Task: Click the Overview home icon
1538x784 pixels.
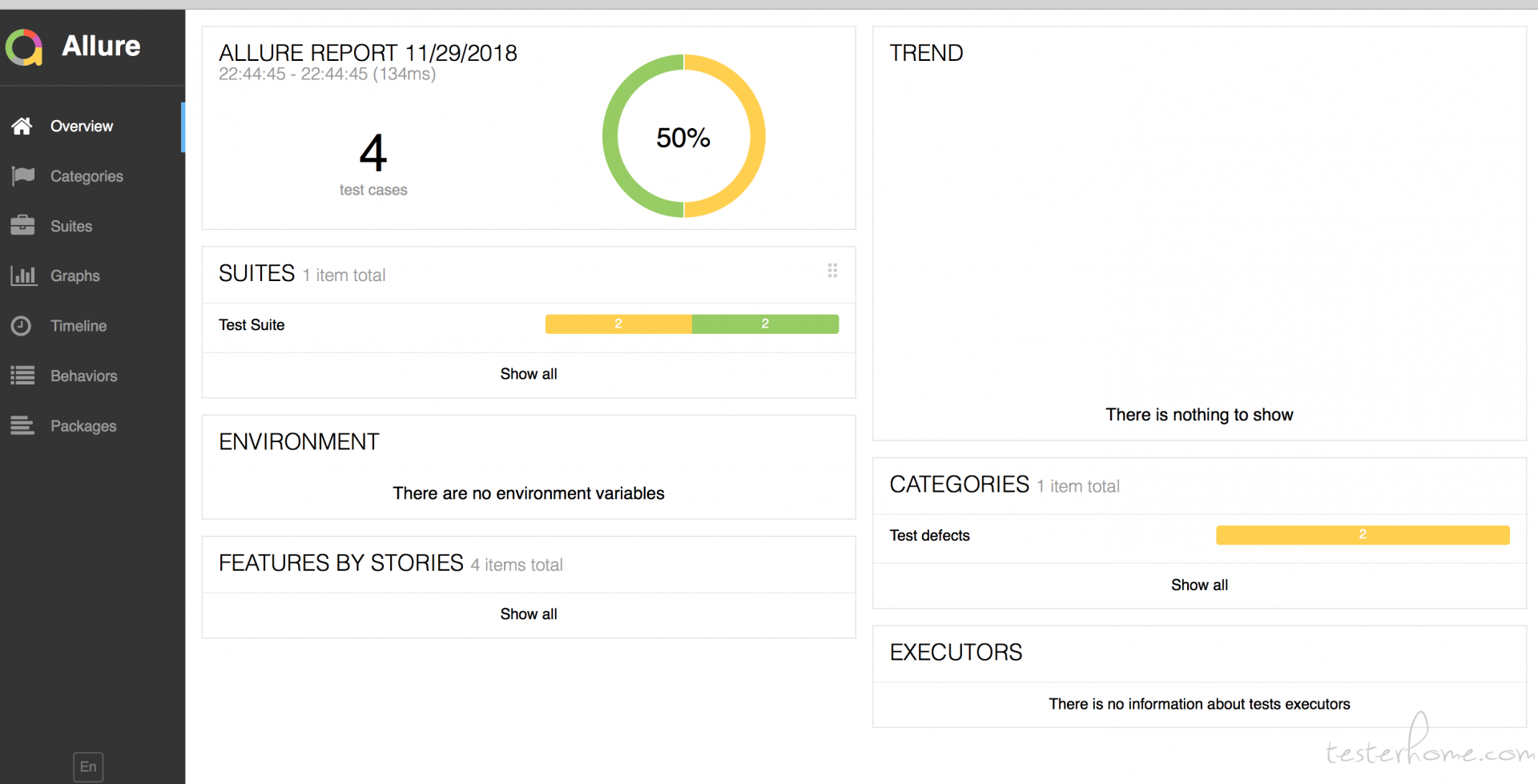Action: tap(22, 126)
